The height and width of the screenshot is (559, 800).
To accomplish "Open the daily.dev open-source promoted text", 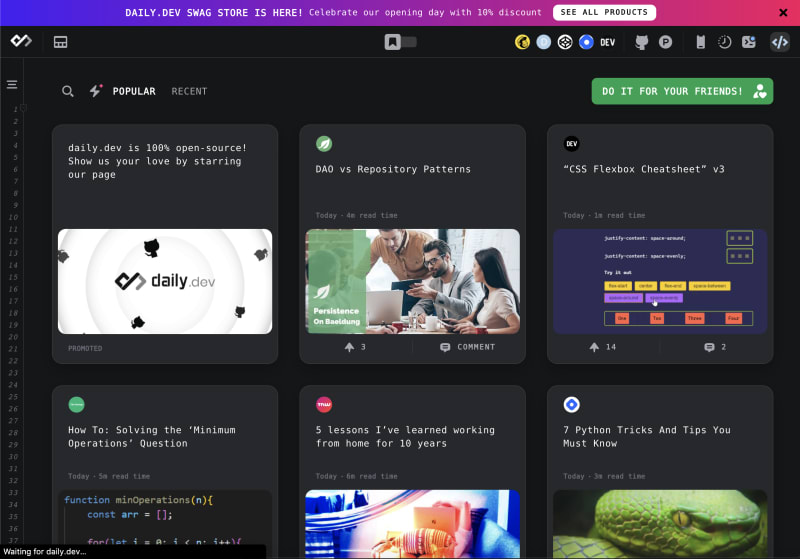I will (157, 161).
